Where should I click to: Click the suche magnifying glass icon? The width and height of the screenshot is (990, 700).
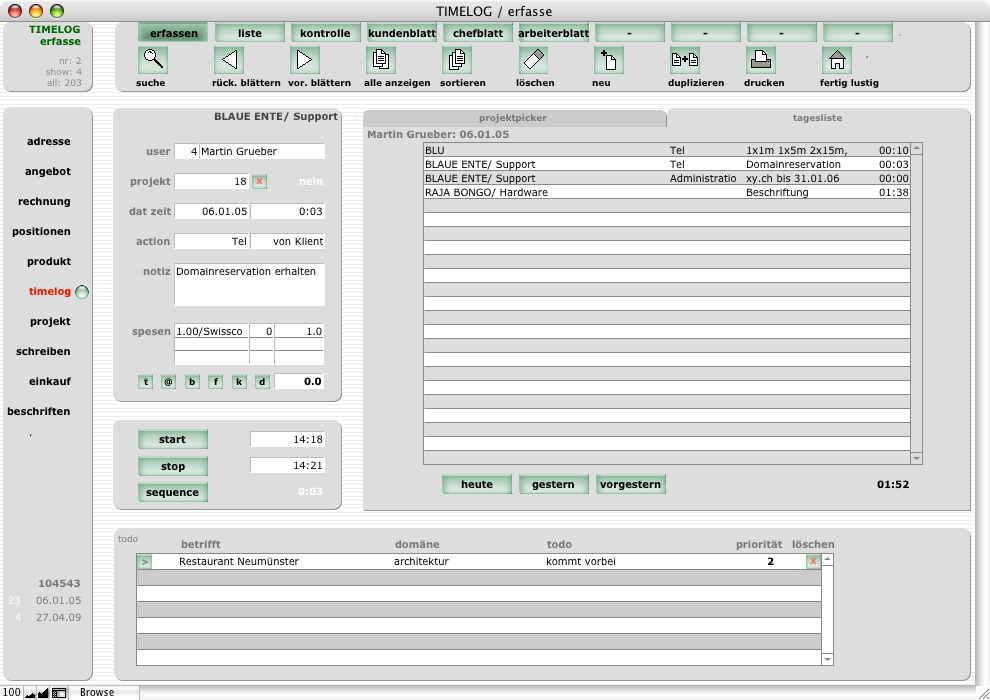(x=153, y=60)
